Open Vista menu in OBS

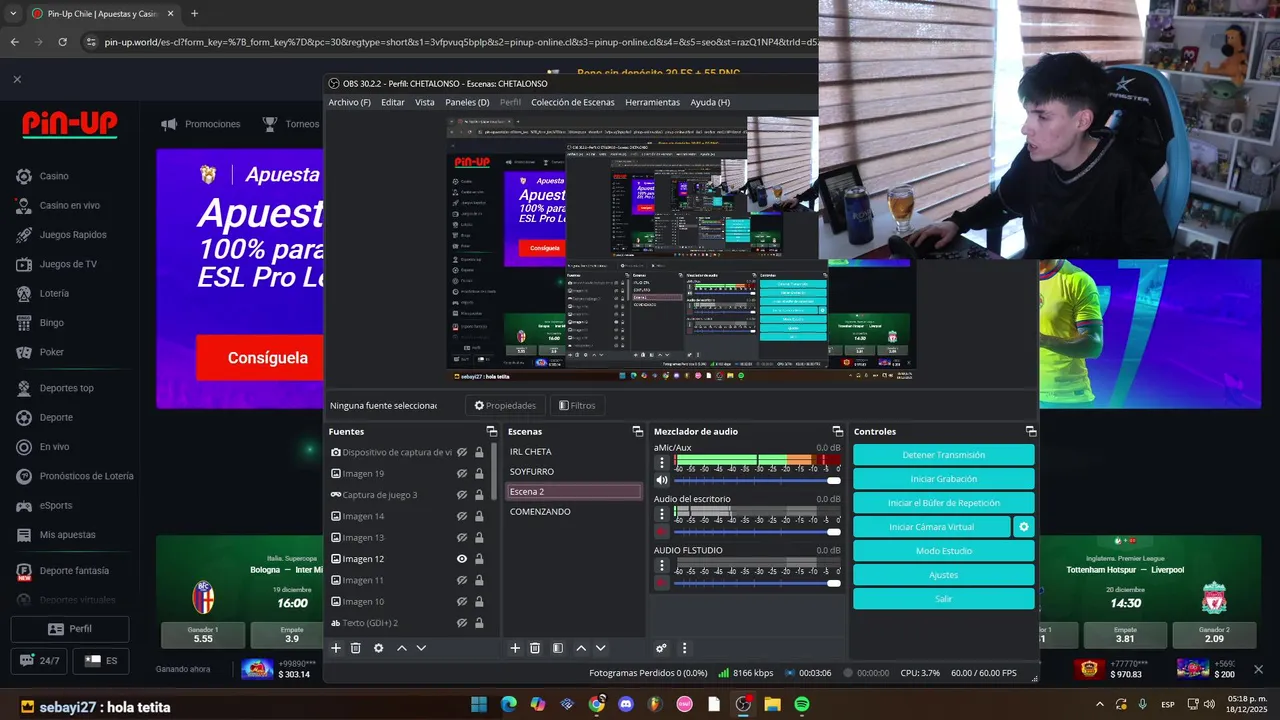(x=425, y=102)
